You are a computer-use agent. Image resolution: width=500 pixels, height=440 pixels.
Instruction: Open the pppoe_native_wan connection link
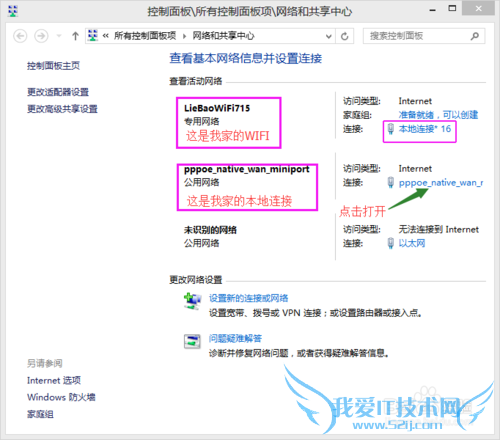point(441,183)
